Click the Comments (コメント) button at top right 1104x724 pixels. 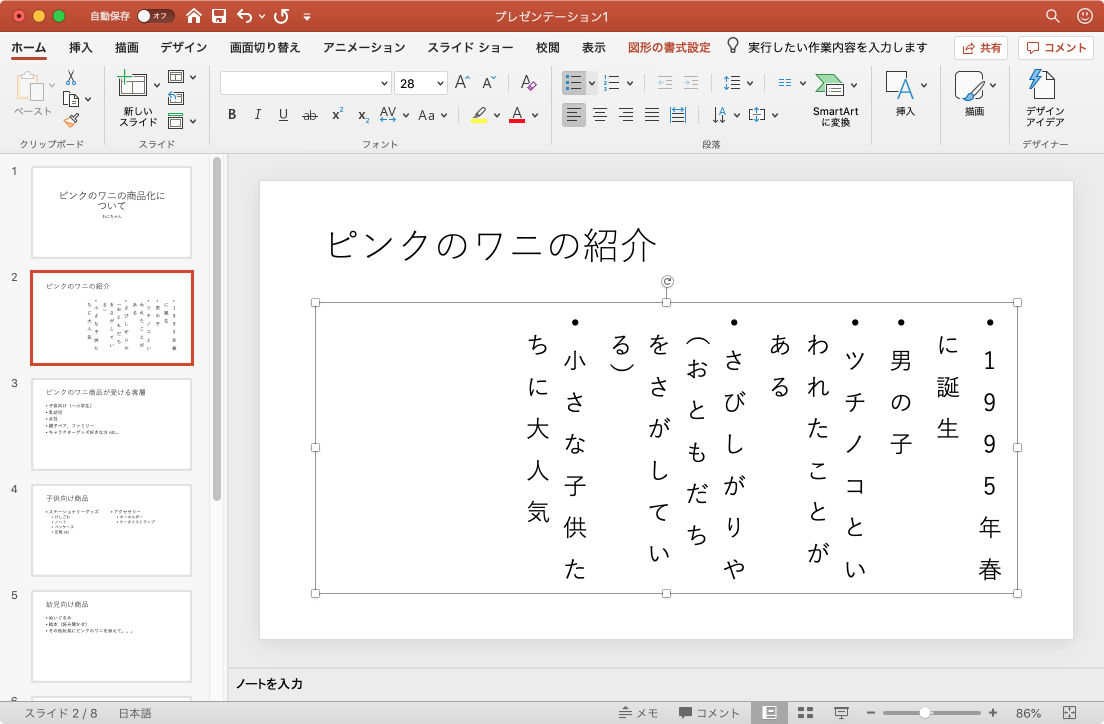coord(1056,47)
